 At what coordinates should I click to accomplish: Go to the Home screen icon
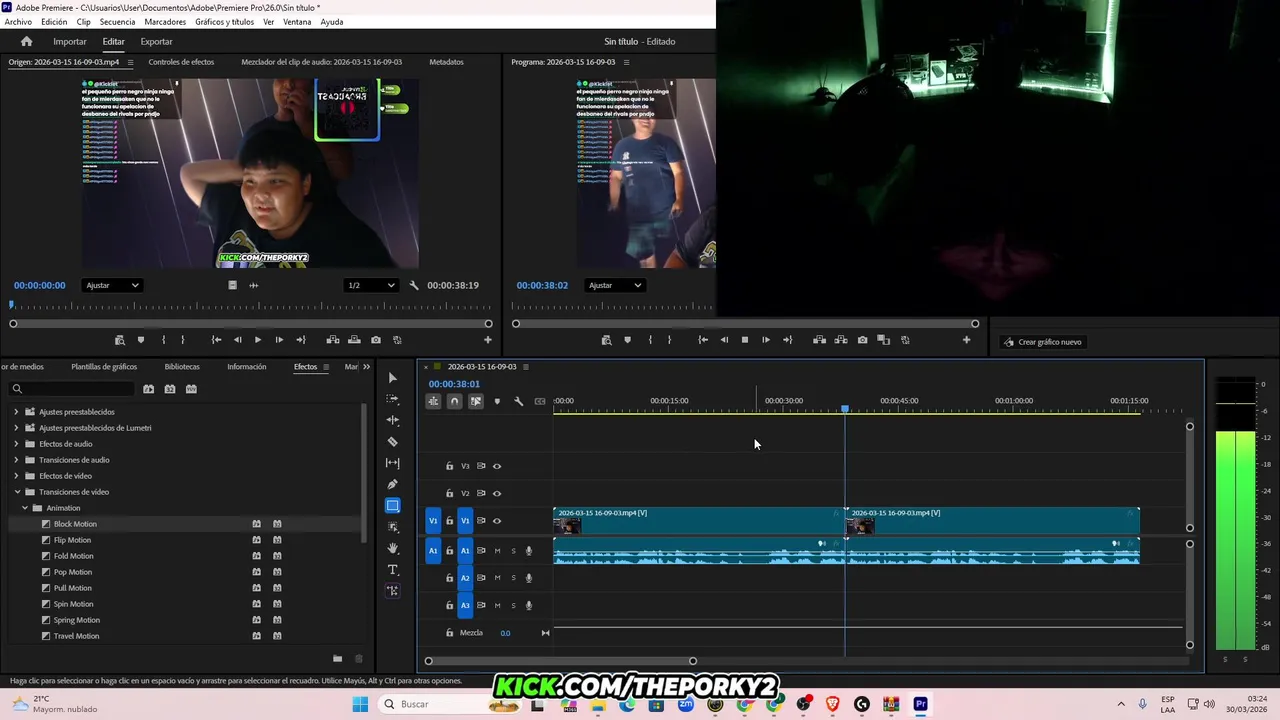[27, 41]
